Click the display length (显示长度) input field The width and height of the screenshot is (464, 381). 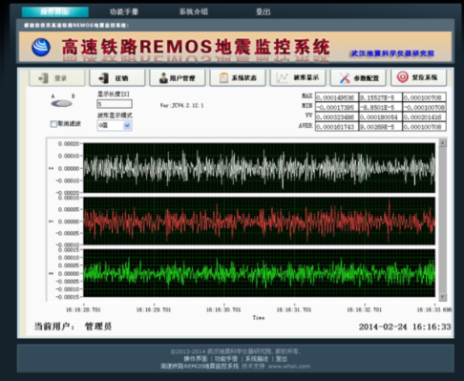tap(115, 104)
